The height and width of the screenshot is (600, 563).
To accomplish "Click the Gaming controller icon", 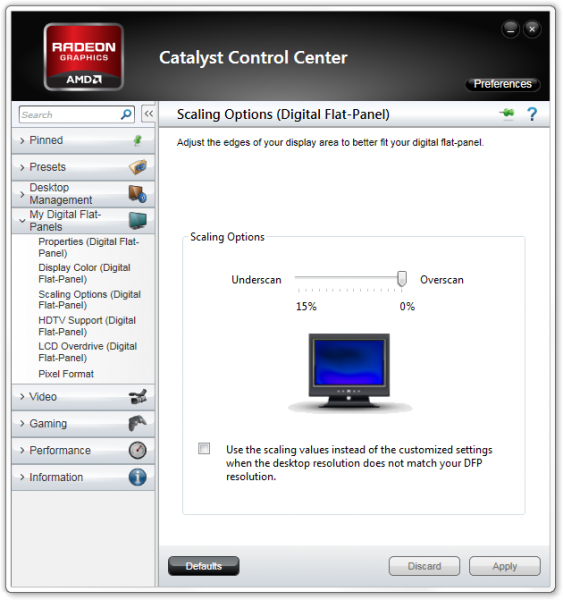I will pyautogui.click(x=137, y=423).
